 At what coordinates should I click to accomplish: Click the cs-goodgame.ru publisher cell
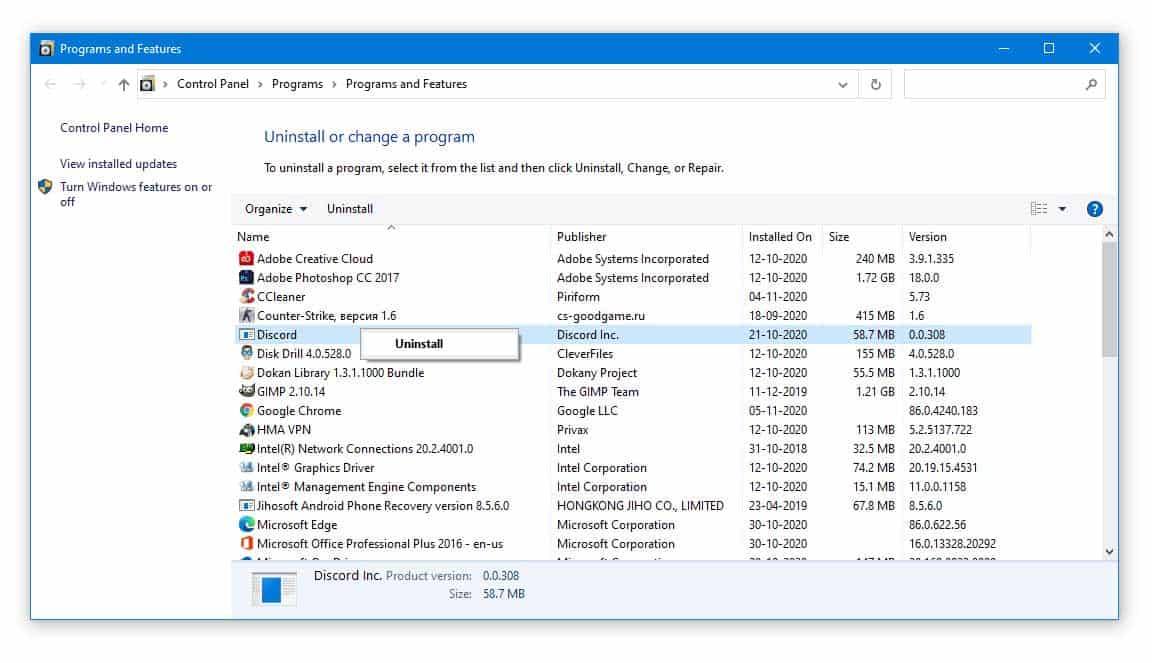tap(601, 316)
